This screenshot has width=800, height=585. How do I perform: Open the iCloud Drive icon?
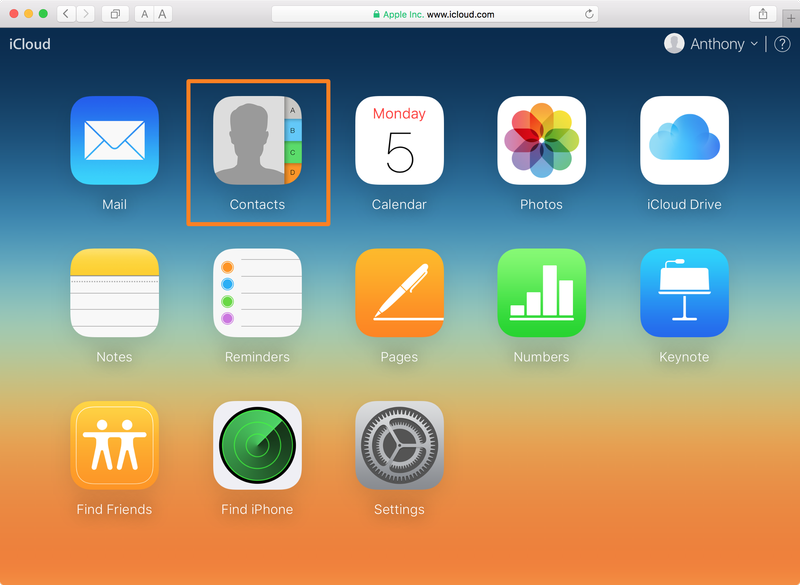(684, 140)
